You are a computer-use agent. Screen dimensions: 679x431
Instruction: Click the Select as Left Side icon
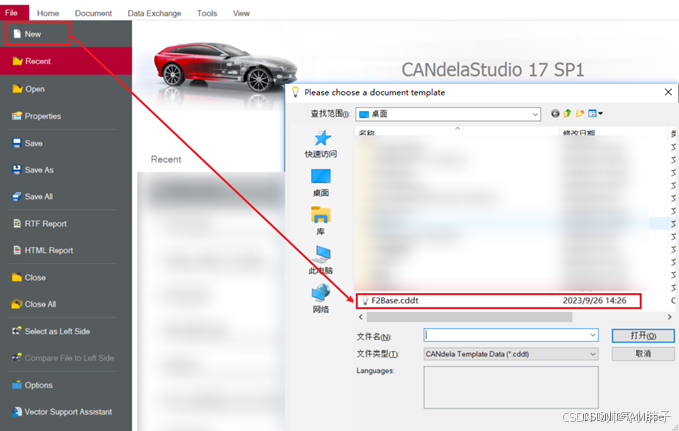click(x=17, y=331)
